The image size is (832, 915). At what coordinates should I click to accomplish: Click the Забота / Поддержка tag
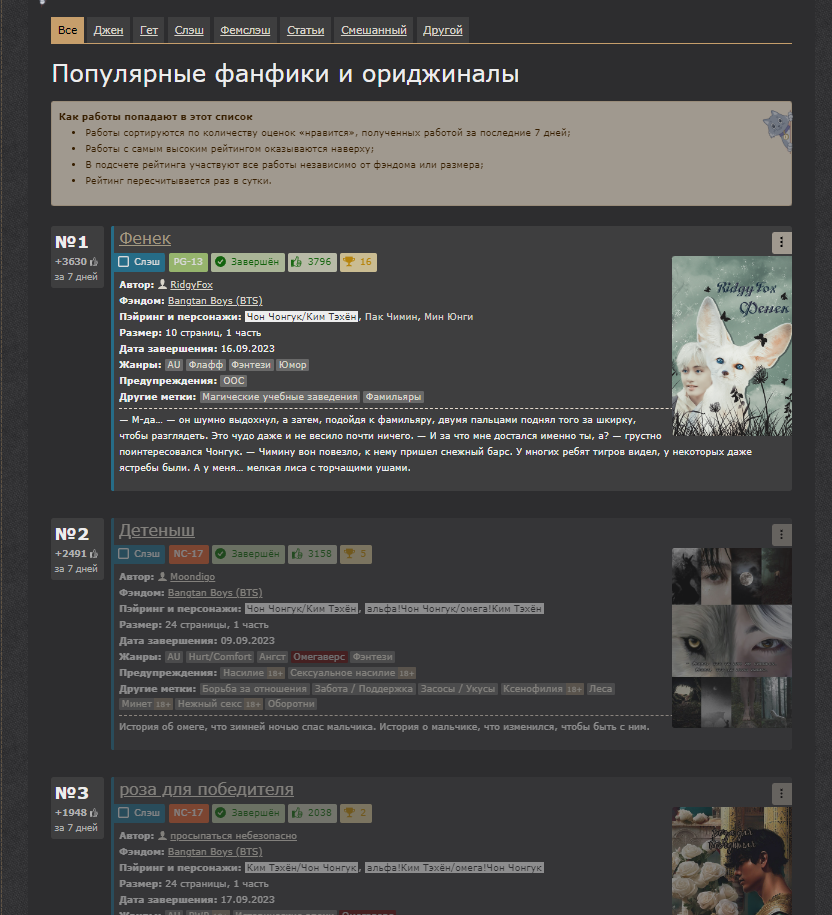click(x=363, y=689)
